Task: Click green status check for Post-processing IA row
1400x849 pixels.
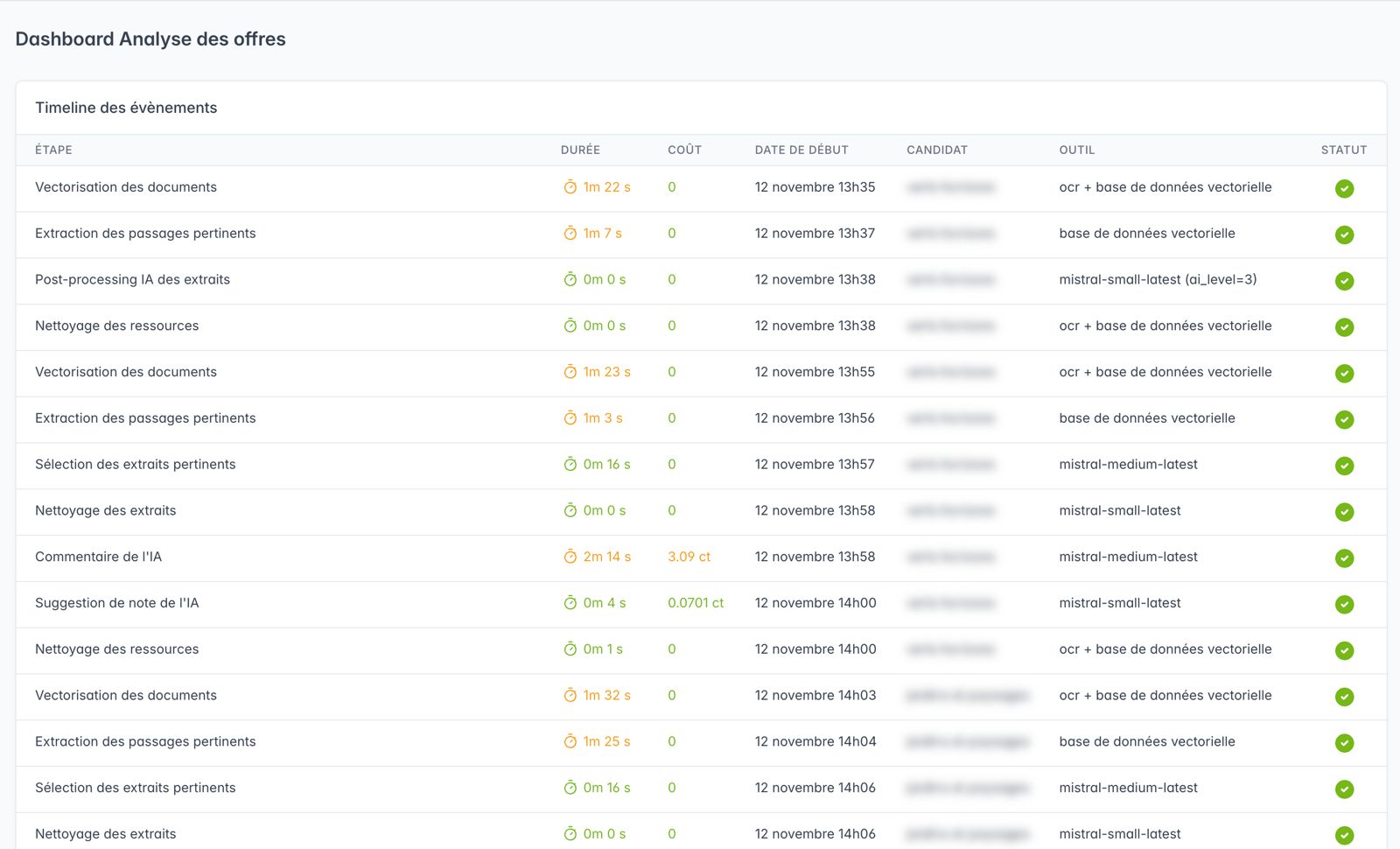Action: click(x=1344, y=281)
